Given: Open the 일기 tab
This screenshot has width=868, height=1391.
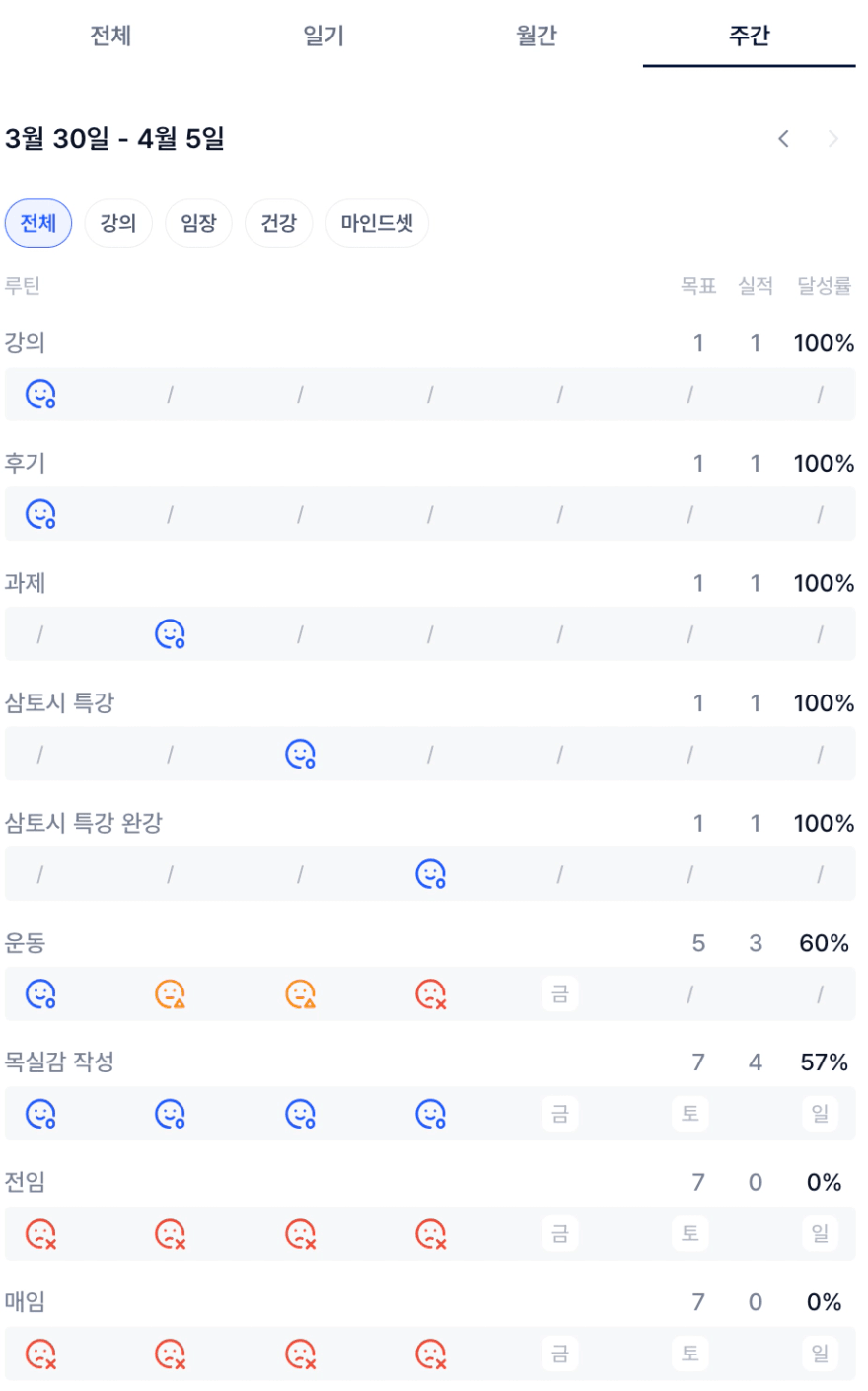Looking at the screenshot, I should (x=324, y=36).
